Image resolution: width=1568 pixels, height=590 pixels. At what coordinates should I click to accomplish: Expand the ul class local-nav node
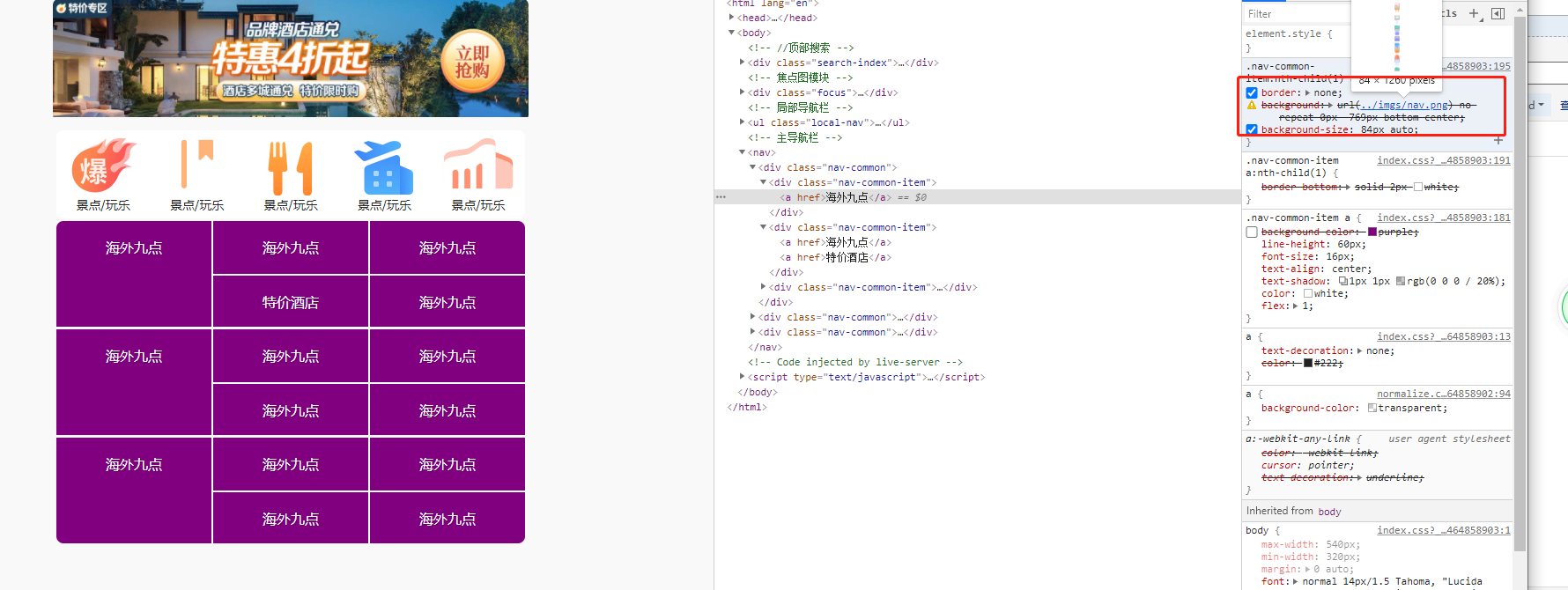click(742, 122)
